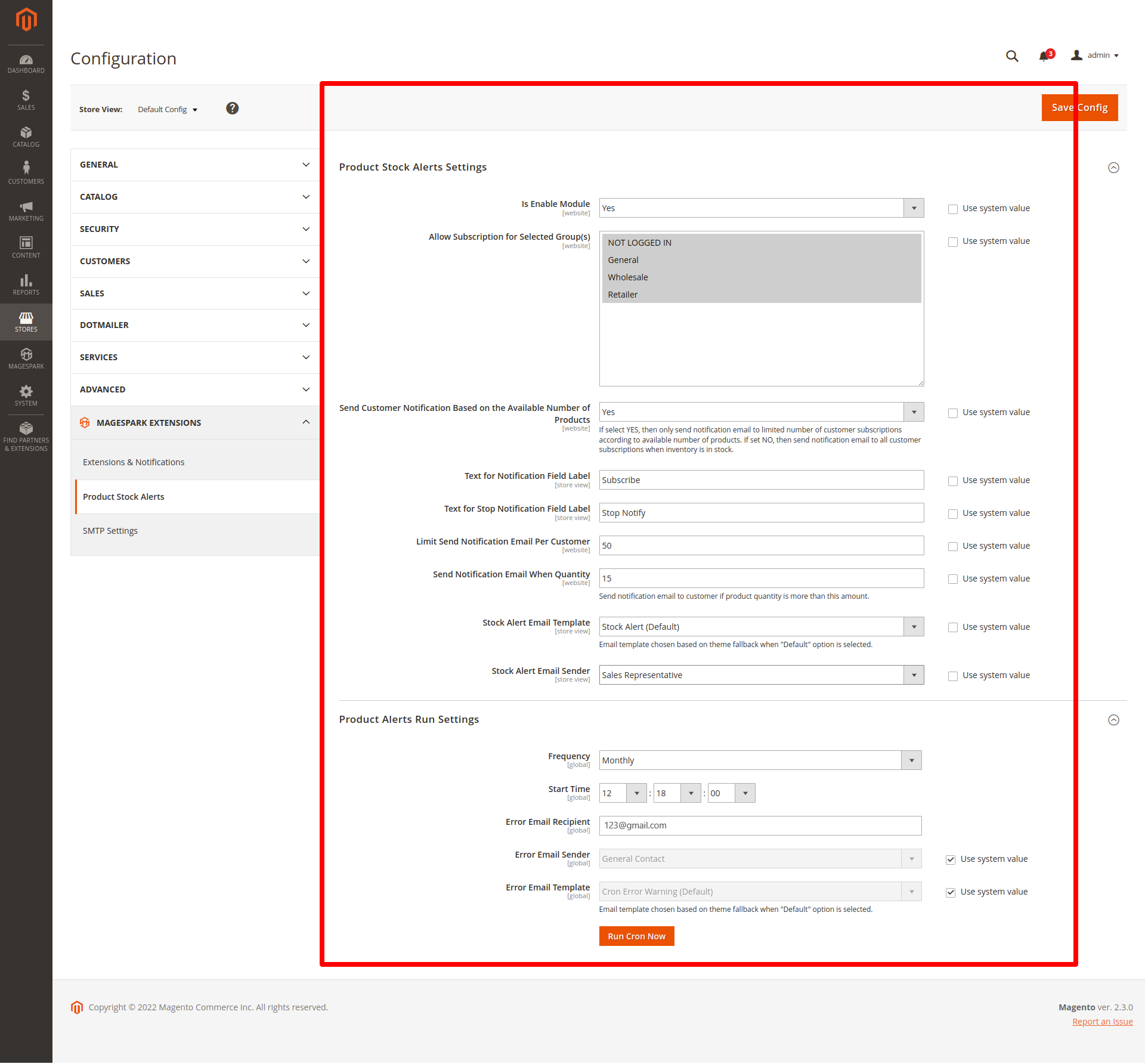Image resolution: width=1145 pixels, height=1064 pixels.
Task: Expand the Advanced configuration tab
Action: pyautogui.click(x=195, y=390)
